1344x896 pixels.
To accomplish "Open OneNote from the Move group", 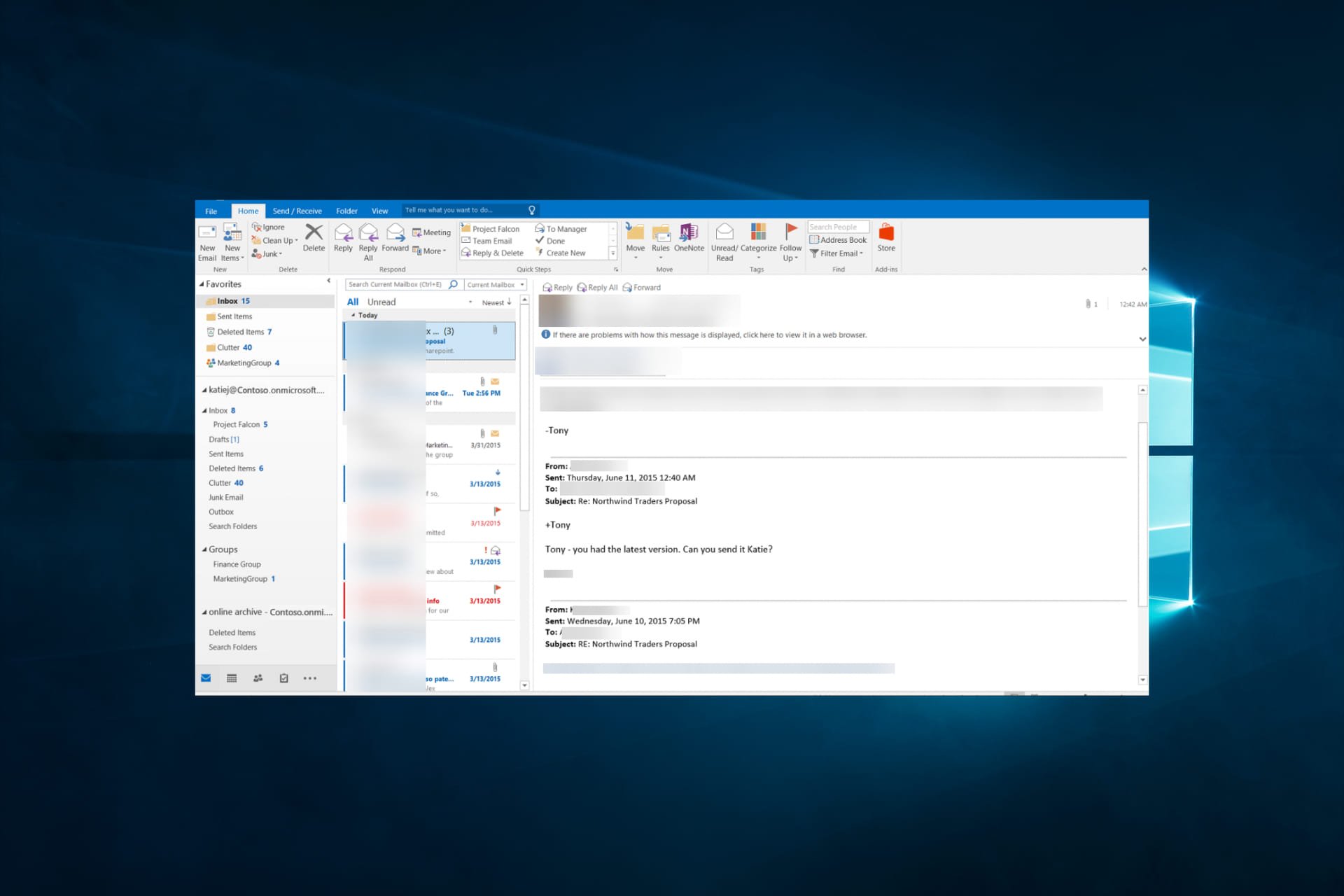I will 689,232.
